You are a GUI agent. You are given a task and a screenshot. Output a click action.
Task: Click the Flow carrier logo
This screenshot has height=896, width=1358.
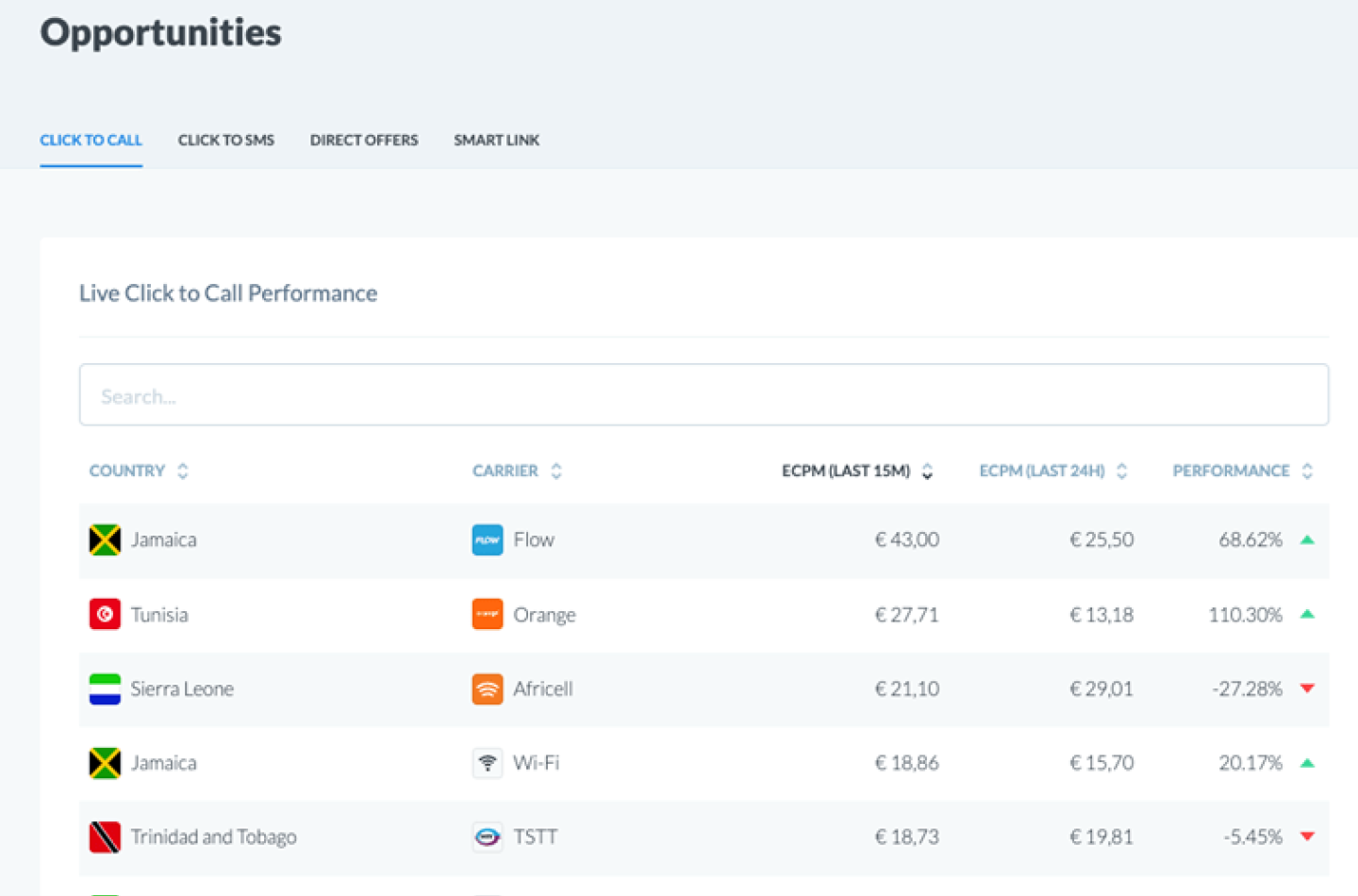(x=488, y=540)
